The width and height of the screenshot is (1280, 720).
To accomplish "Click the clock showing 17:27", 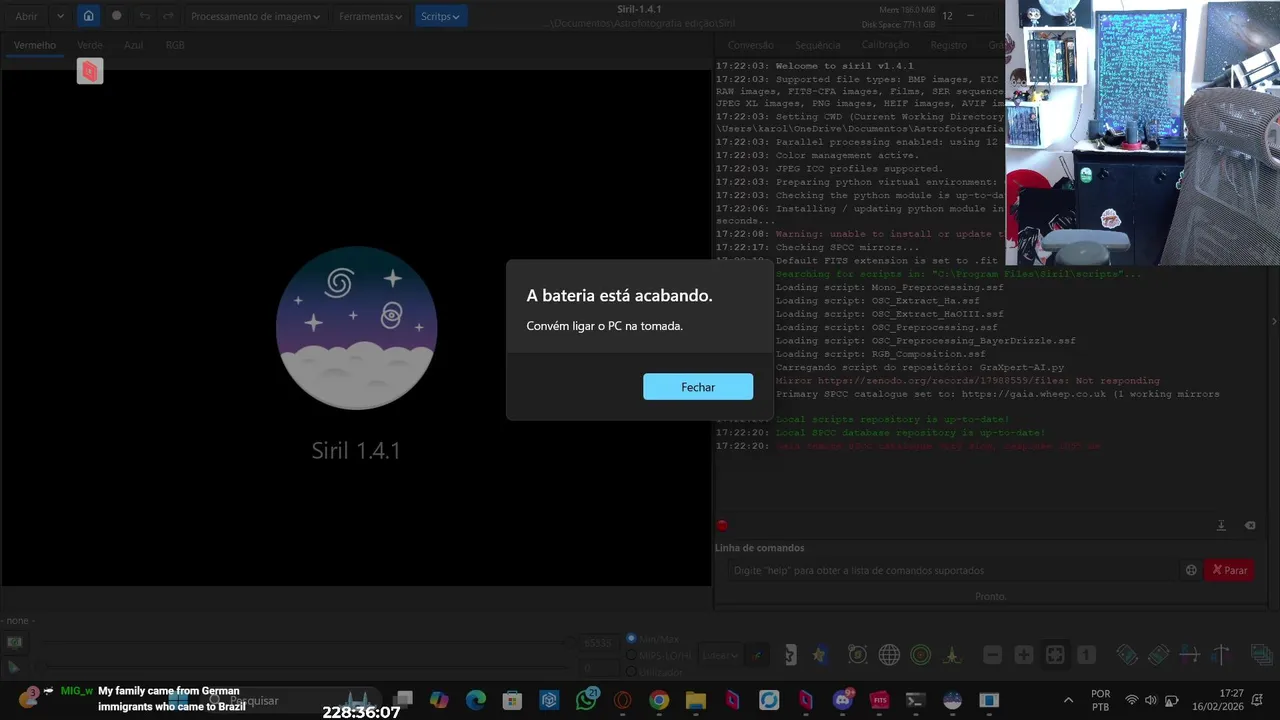I will point(1232,693).
